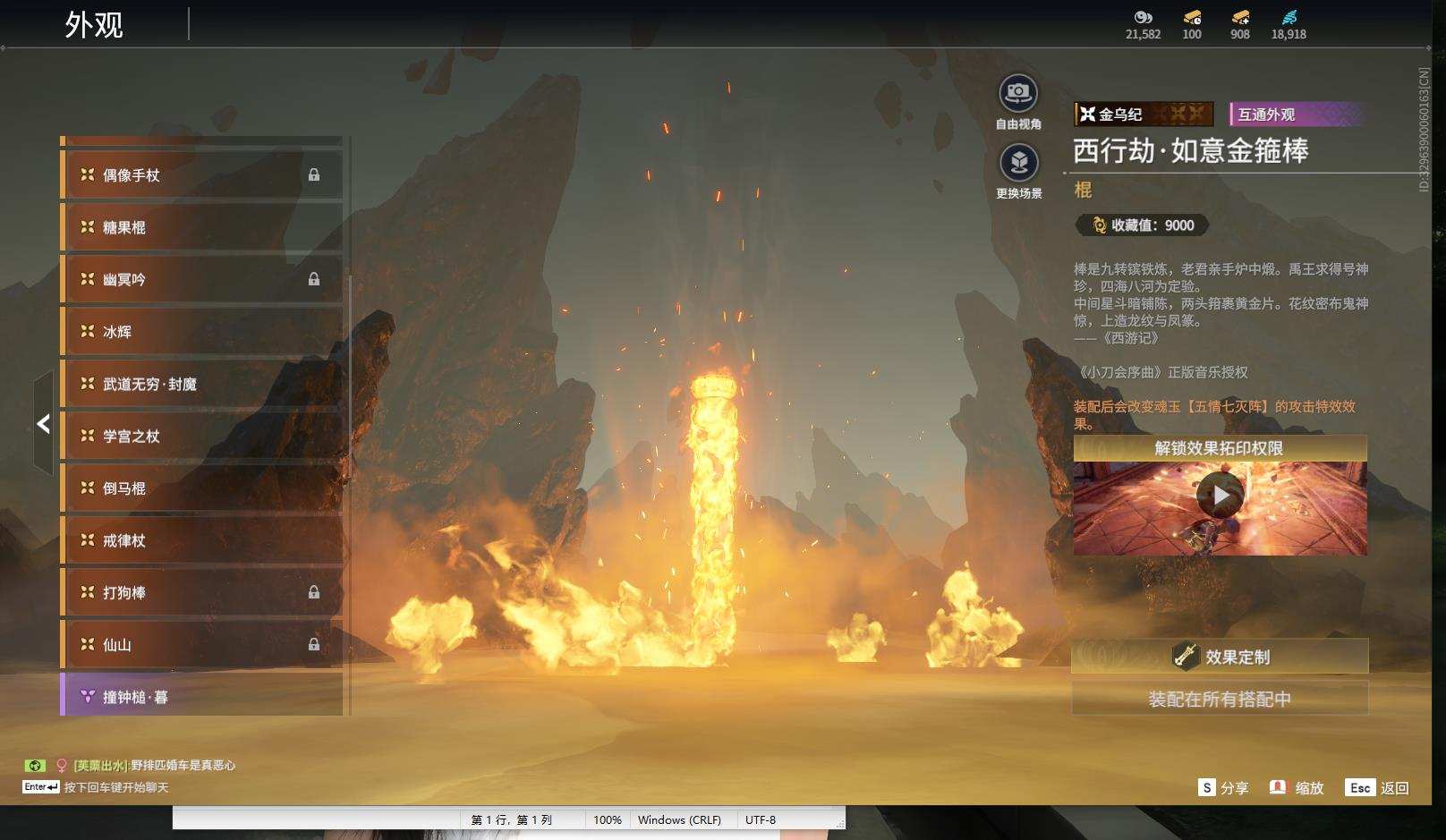
Task: Open the free camera view (自由视角)
Action: pos(1018,93)
